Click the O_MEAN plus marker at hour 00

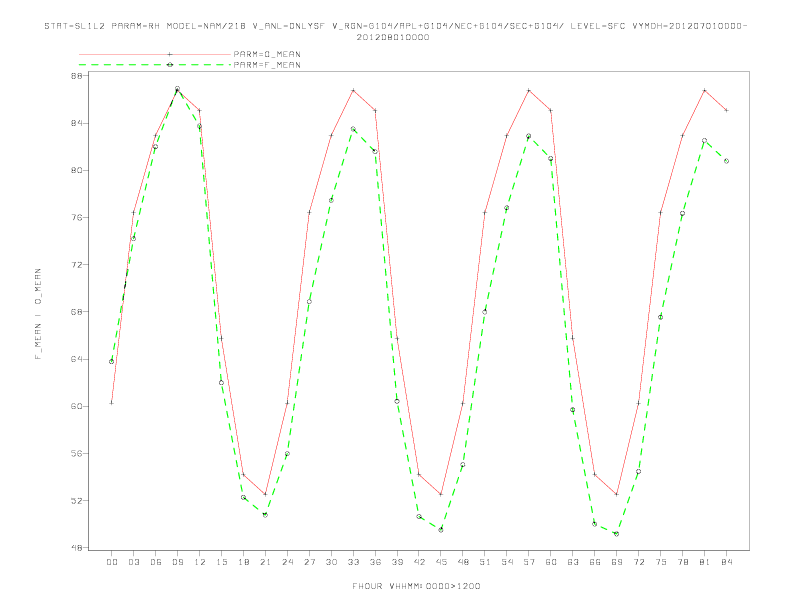coord(112,403)
